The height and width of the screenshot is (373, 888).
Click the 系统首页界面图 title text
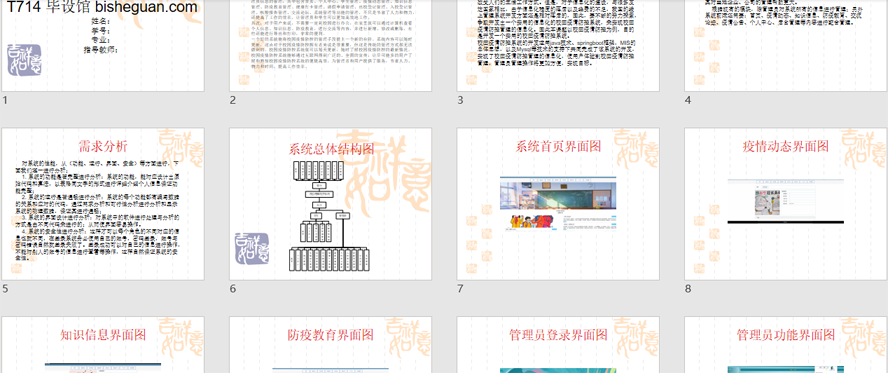tap(558, 146)
